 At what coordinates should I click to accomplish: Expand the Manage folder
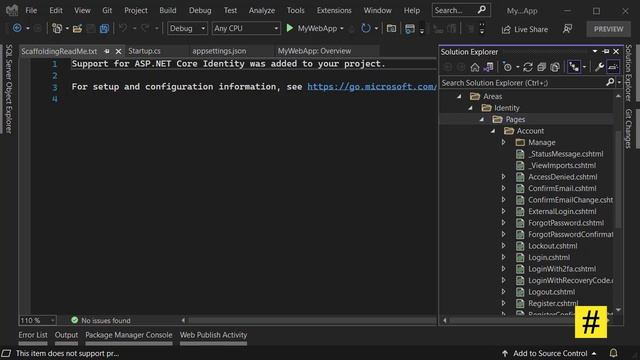point(504,142)
